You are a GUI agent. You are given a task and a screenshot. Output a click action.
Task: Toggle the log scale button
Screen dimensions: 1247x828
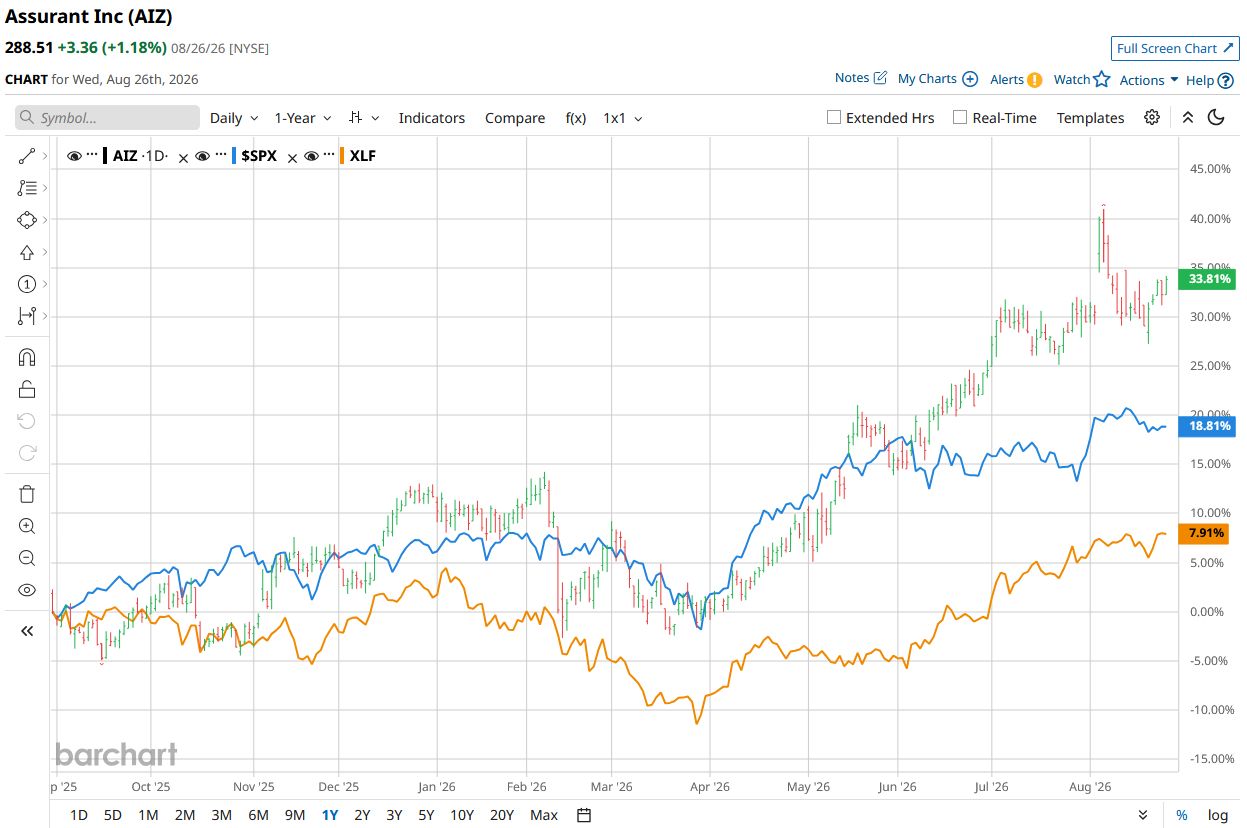click(1217, 815)
